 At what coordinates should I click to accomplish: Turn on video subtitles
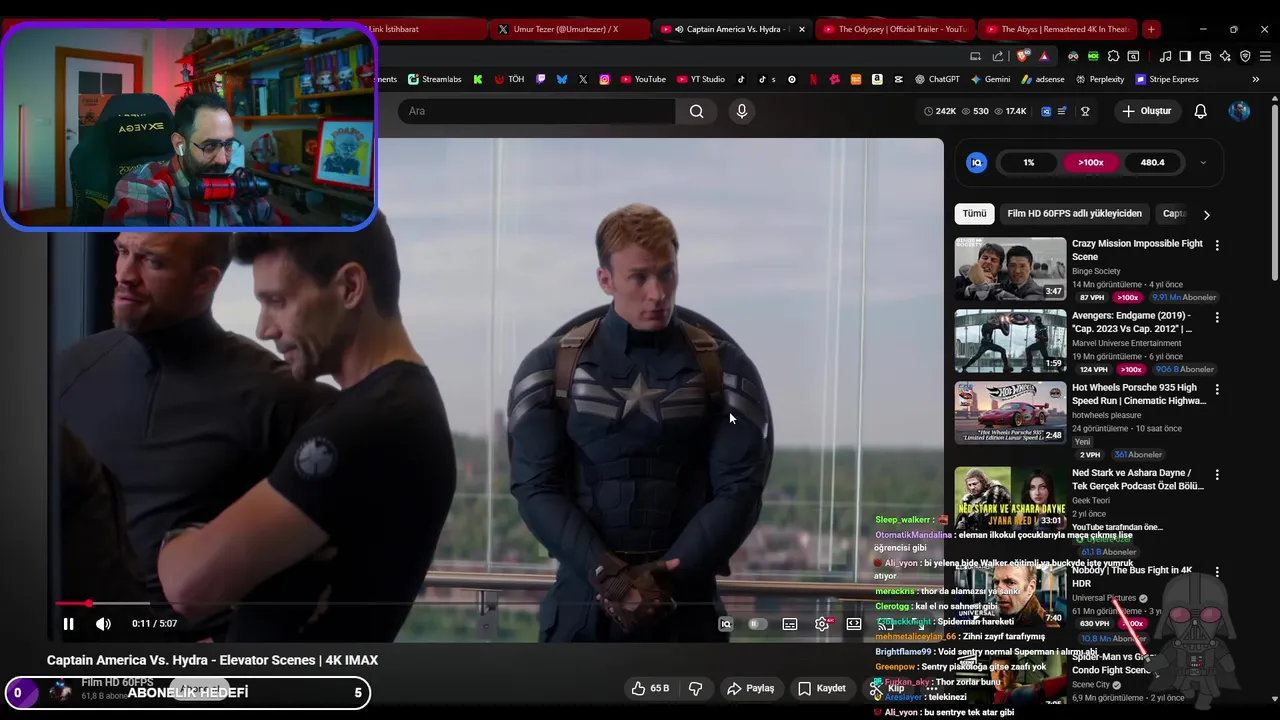tap(790, 624)
